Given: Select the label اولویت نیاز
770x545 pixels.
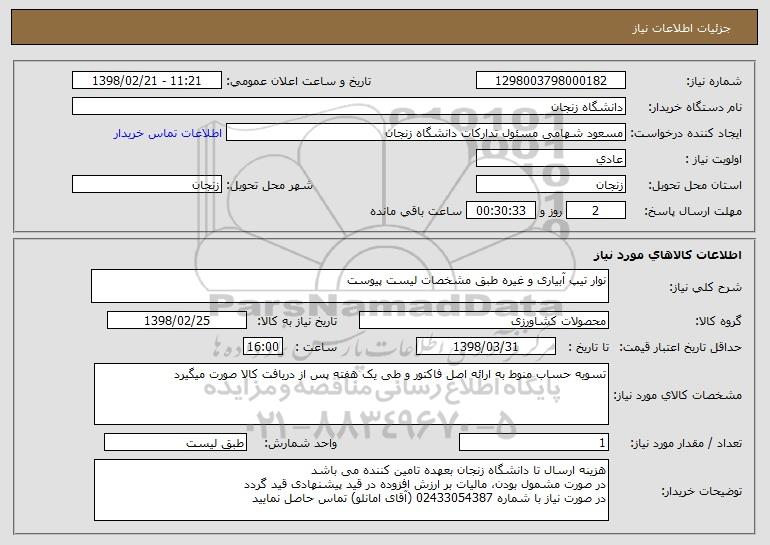Looking at the screenshot, I should [x=714, y=159].
